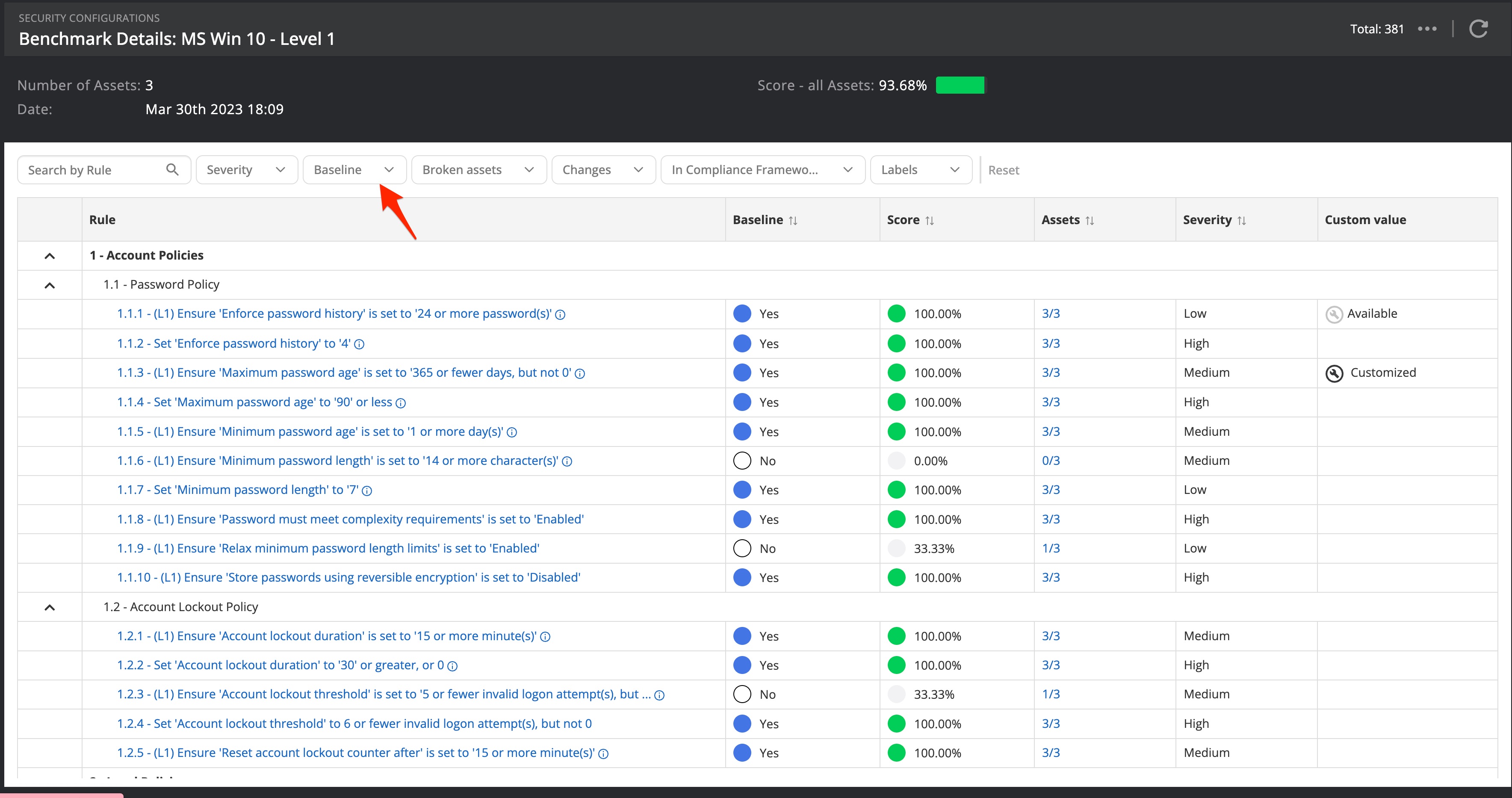The height and width of the screenshot is (798, 1512).
Task: Click the search magnifier icon
Action: pyautogui.click(x=172, y=170)
